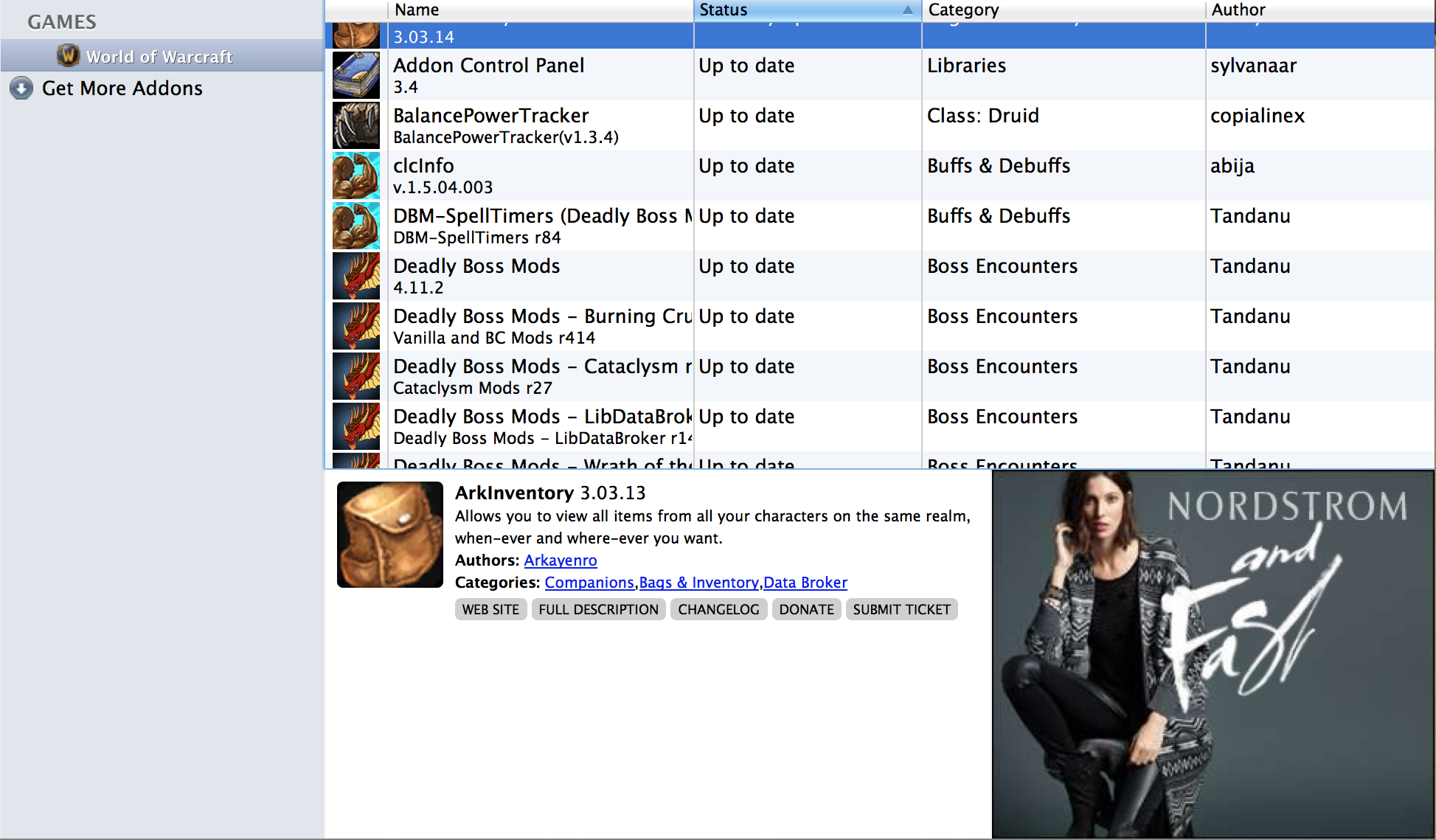This screenshot has height=840, width=1436.
Task: Open the Data Broker category link
Action: tap(805, 583)
